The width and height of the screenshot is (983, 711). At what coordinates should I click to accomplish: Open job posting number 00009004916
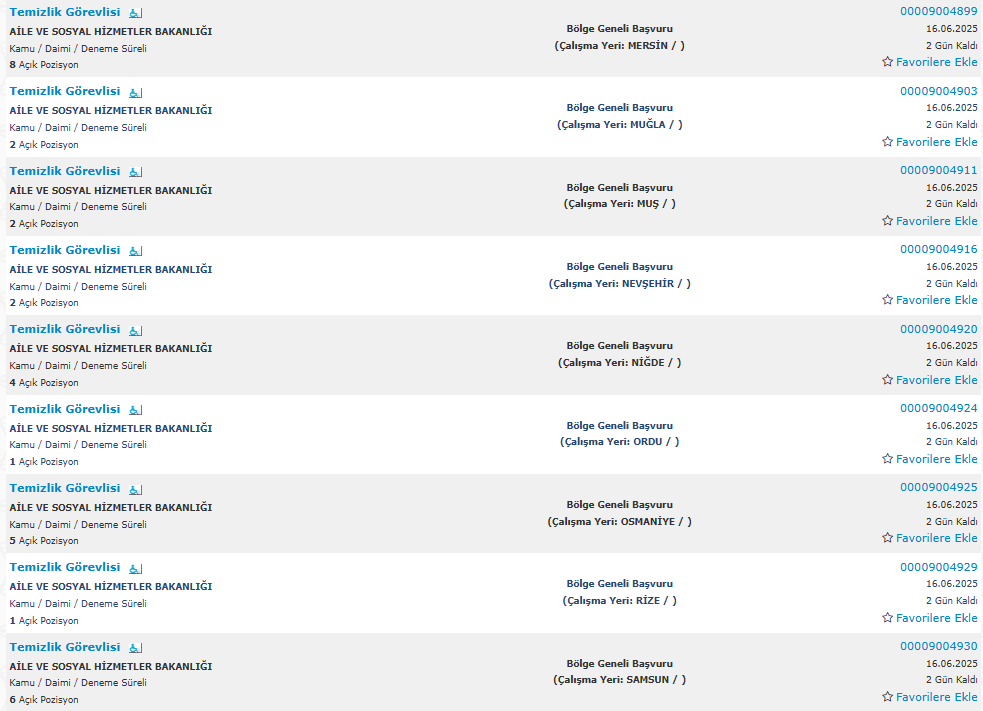[938, 249]
